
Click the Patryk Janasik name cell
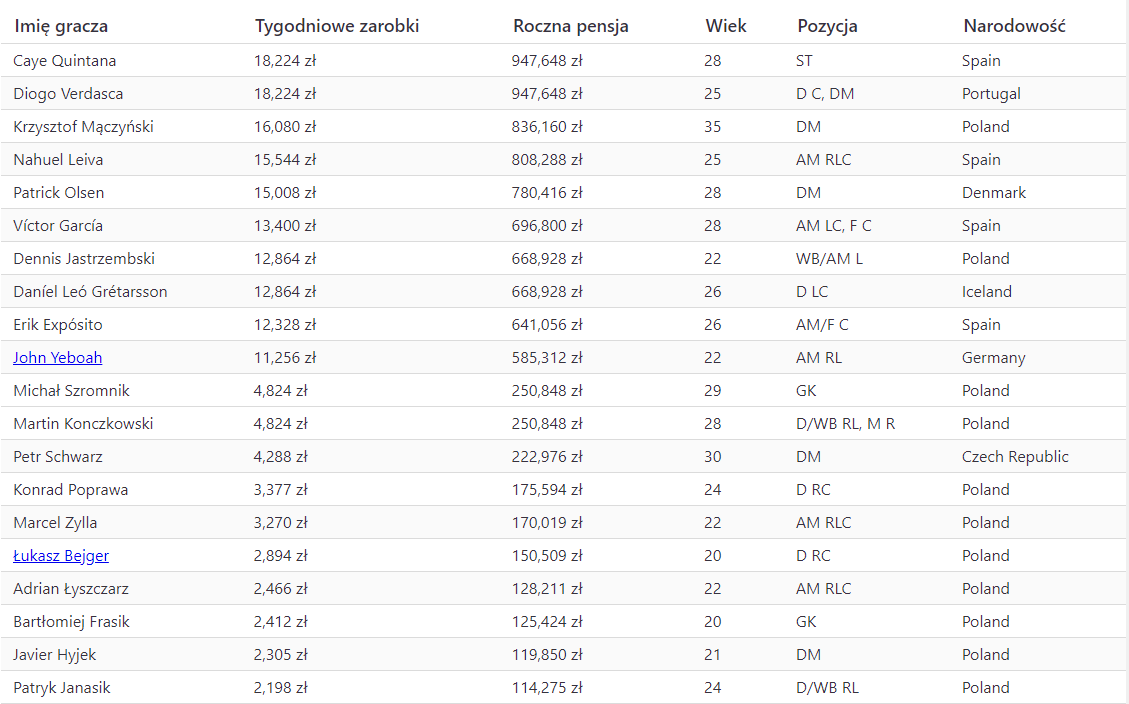(x=61, y=688)
